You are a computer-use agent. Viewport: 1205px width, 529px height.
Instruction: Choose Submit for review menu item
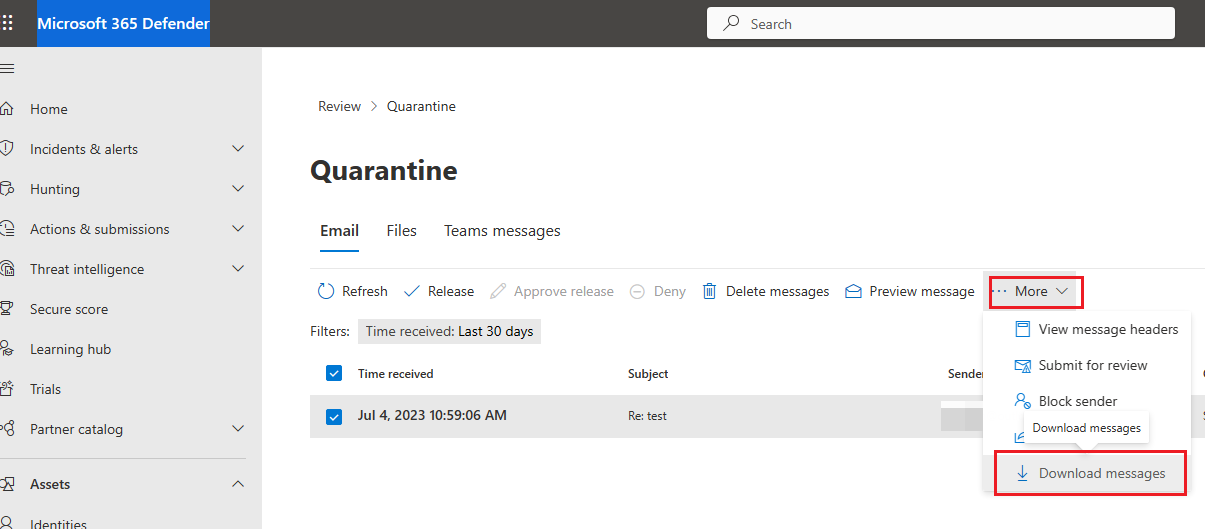click(1087, 365)
